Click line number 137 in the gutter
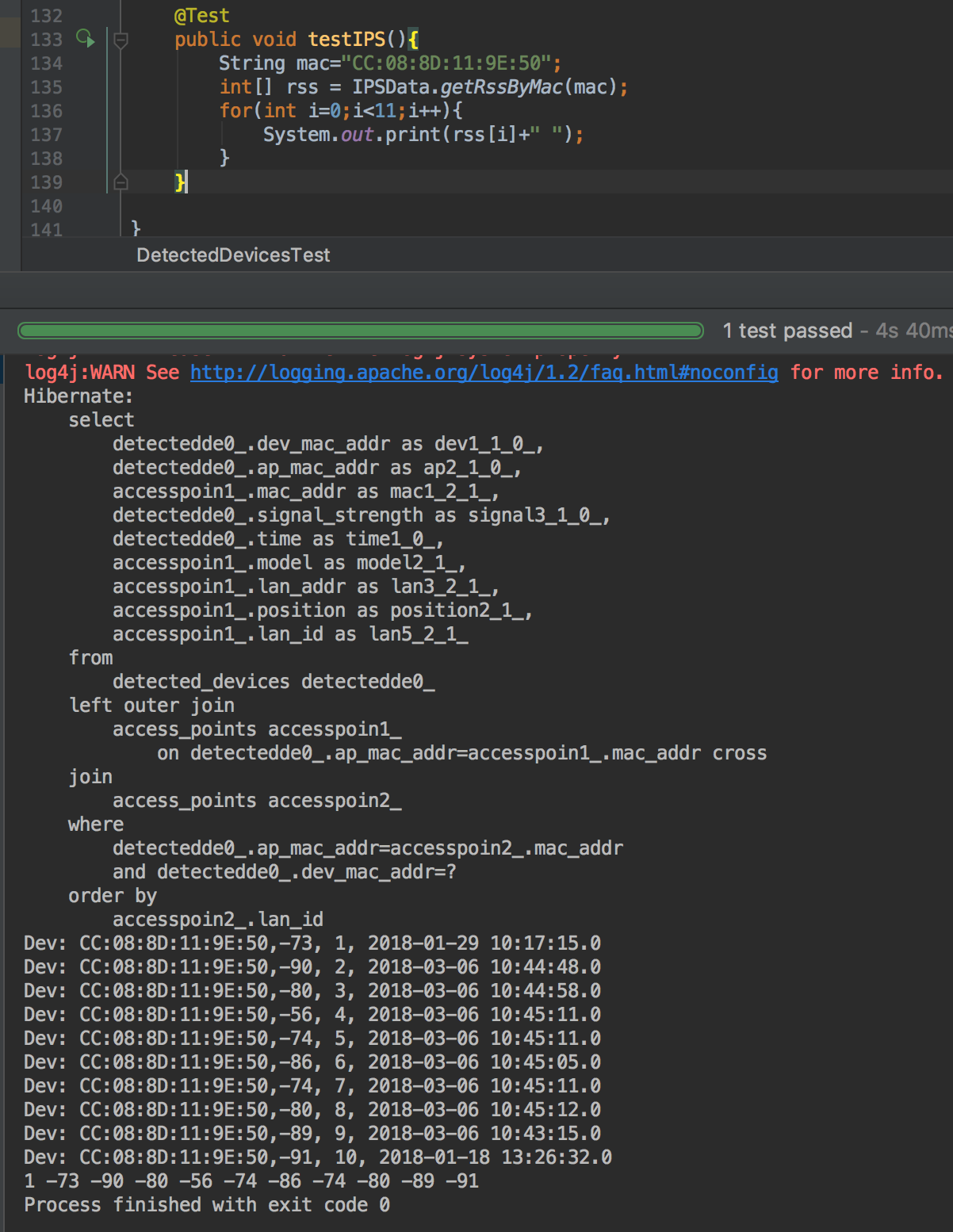This screenshot has height=1232, width=953. [x=46, y=135]
